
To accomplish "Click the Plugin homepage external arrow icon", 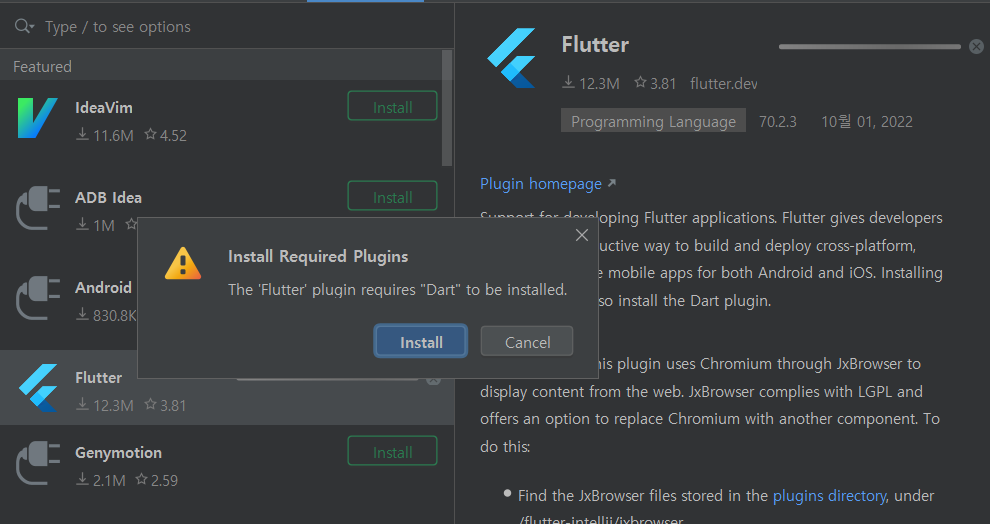I will pyautogui.click(x=611, y=183).
